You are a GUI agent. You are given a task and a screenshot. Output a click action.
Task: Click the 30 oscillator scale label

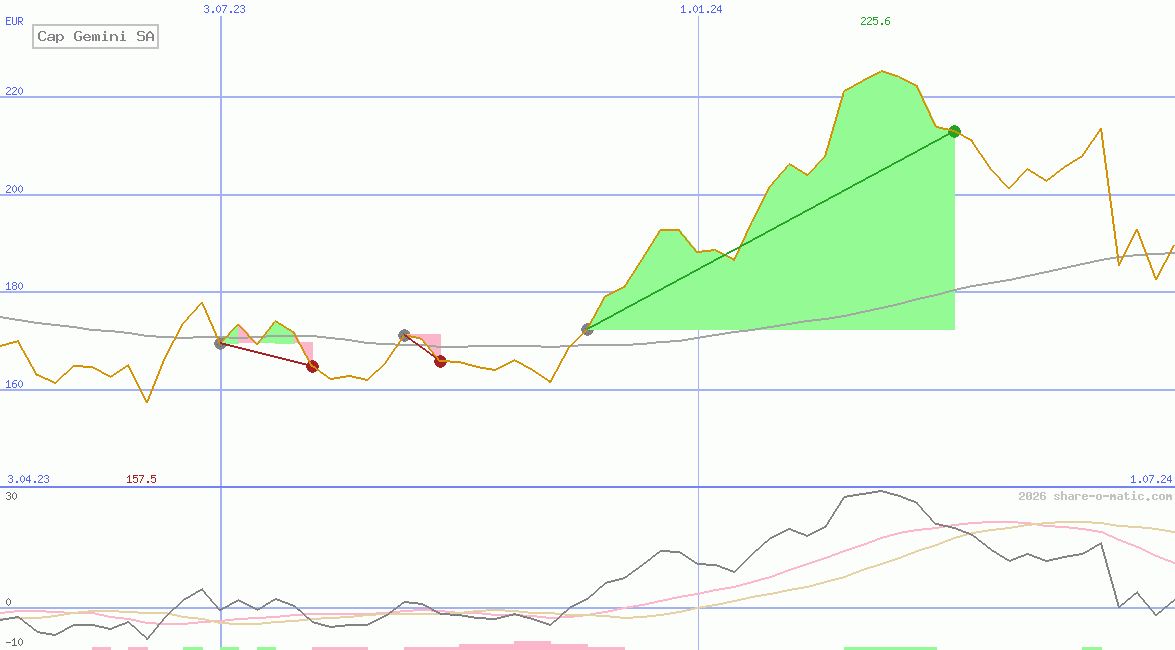[11, 496]
